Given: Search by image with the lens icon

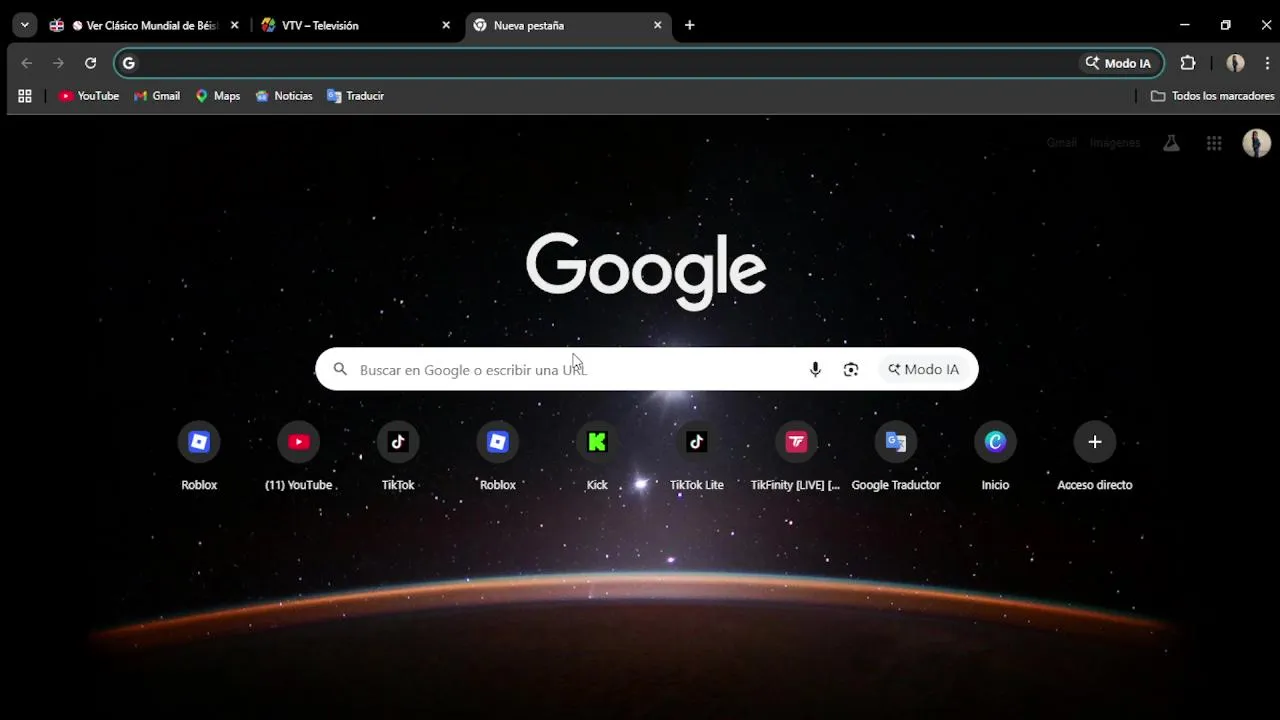Looking at the screenshot, I should click(x=851, y=369).
